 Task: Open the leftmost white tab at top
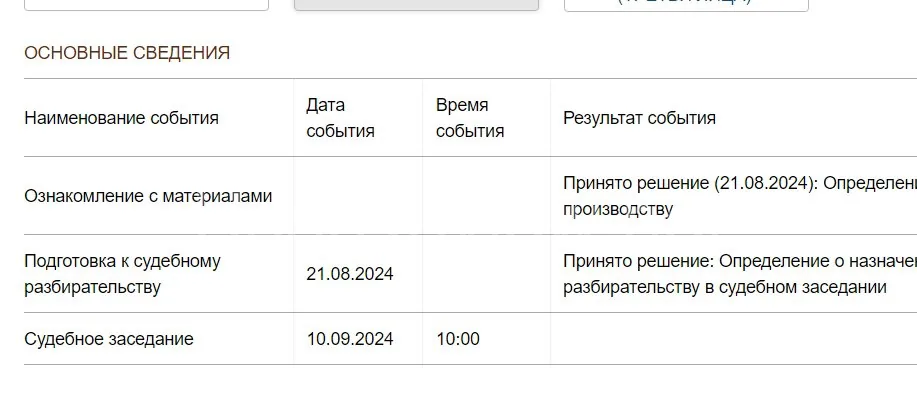tap(146, 5)
